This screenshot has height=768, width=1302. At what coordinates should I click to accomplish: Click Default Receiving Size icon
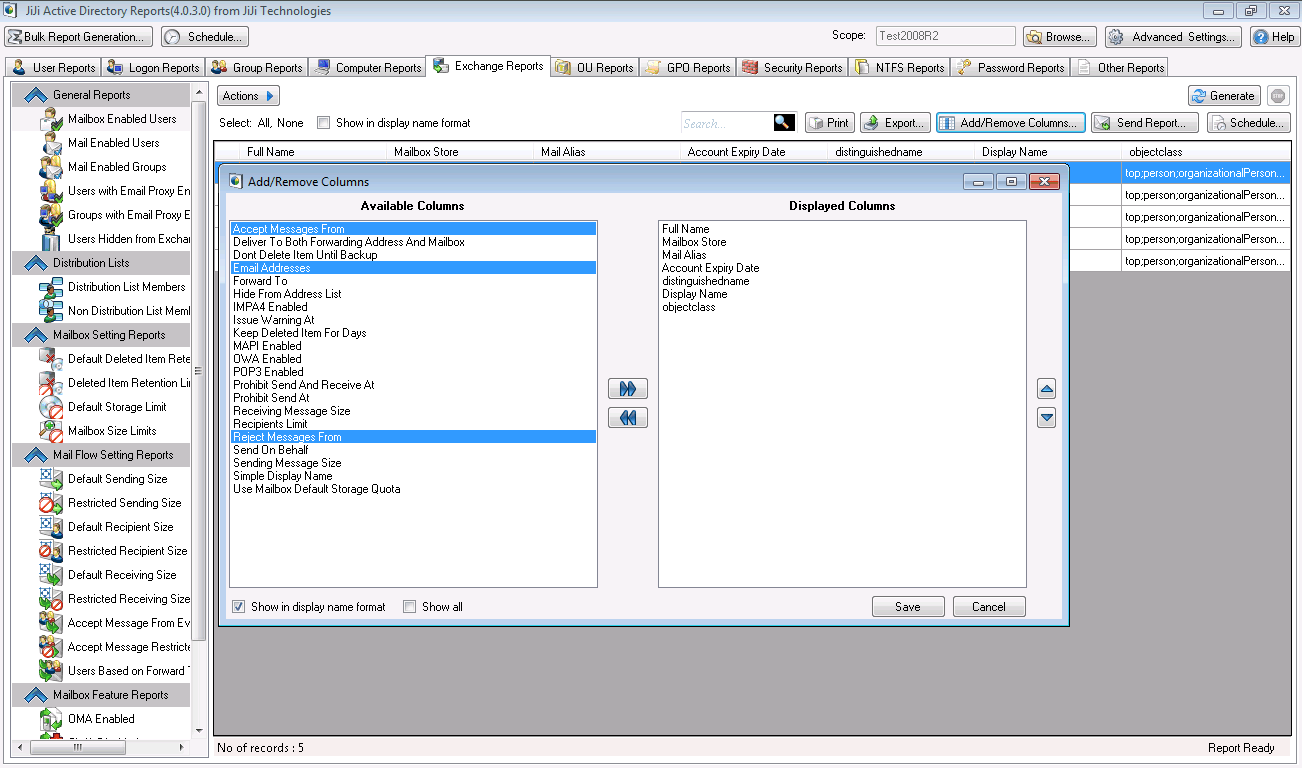click(x=52, y=575)
